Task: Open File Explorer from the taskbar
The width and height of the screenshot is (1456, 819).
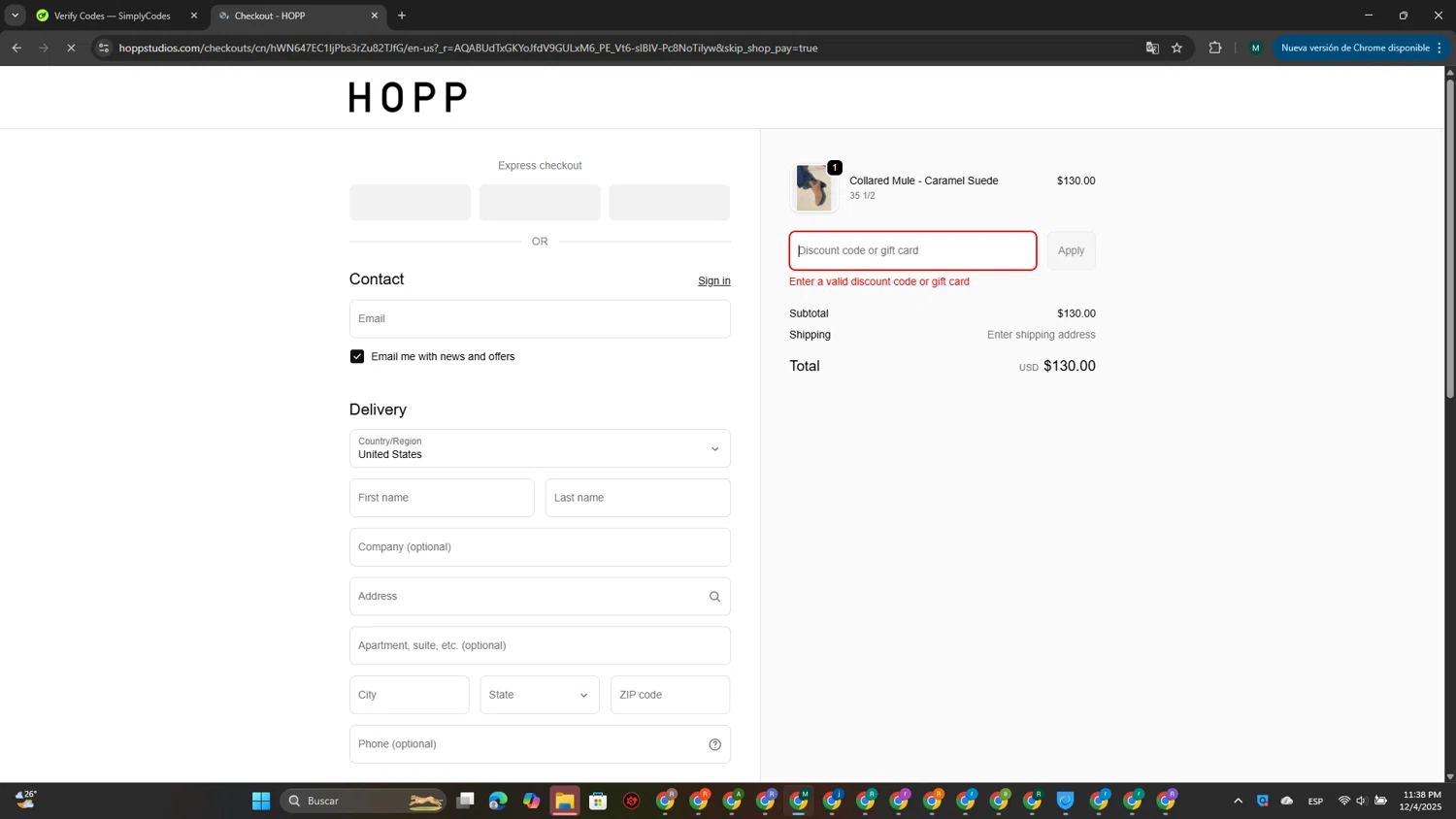Action: [x=565, y=801]
